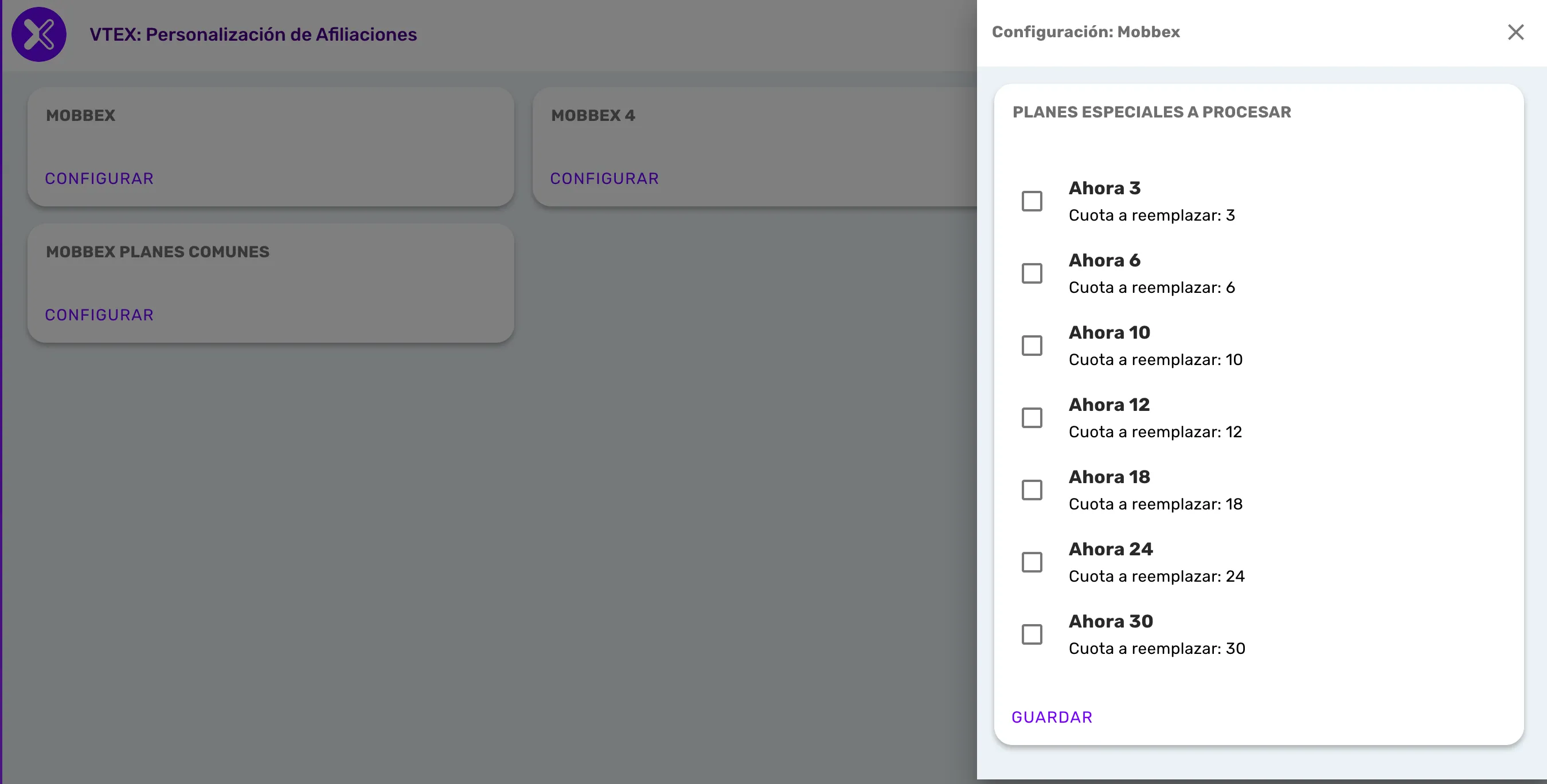The image size is (1547, 784).
Task: Click the 'Cuota a reemplazar: 24' text
Action: [1156, 577]
